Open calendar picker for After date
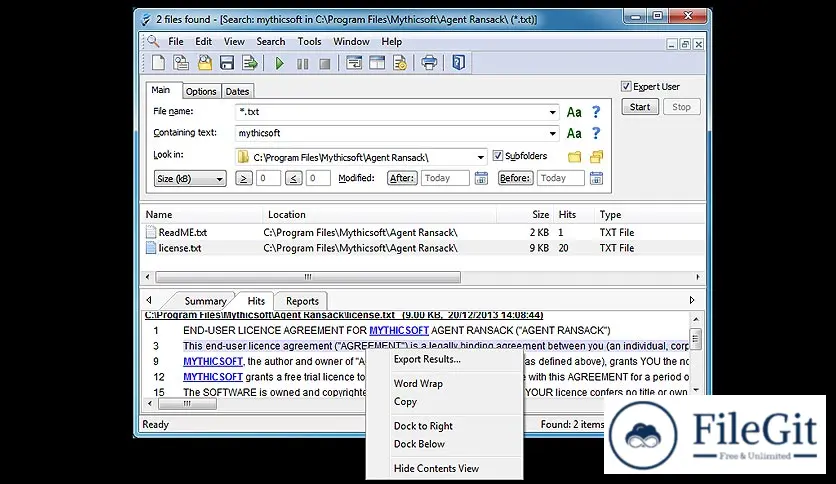The width and height of the screenshot is (836, 484). pos(481,178)
